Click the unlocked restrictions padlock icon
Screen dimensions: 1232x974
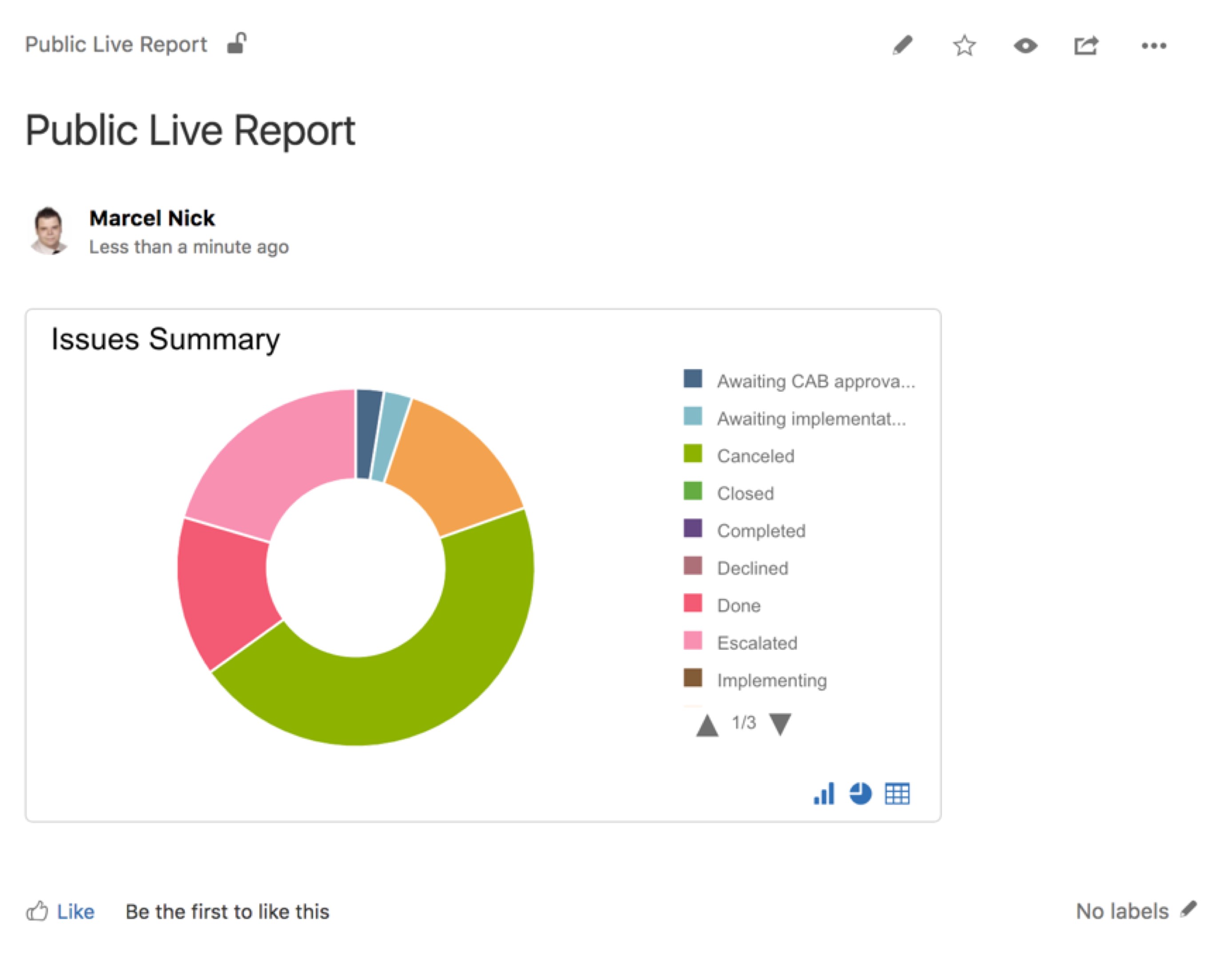[x=237, y=44]
